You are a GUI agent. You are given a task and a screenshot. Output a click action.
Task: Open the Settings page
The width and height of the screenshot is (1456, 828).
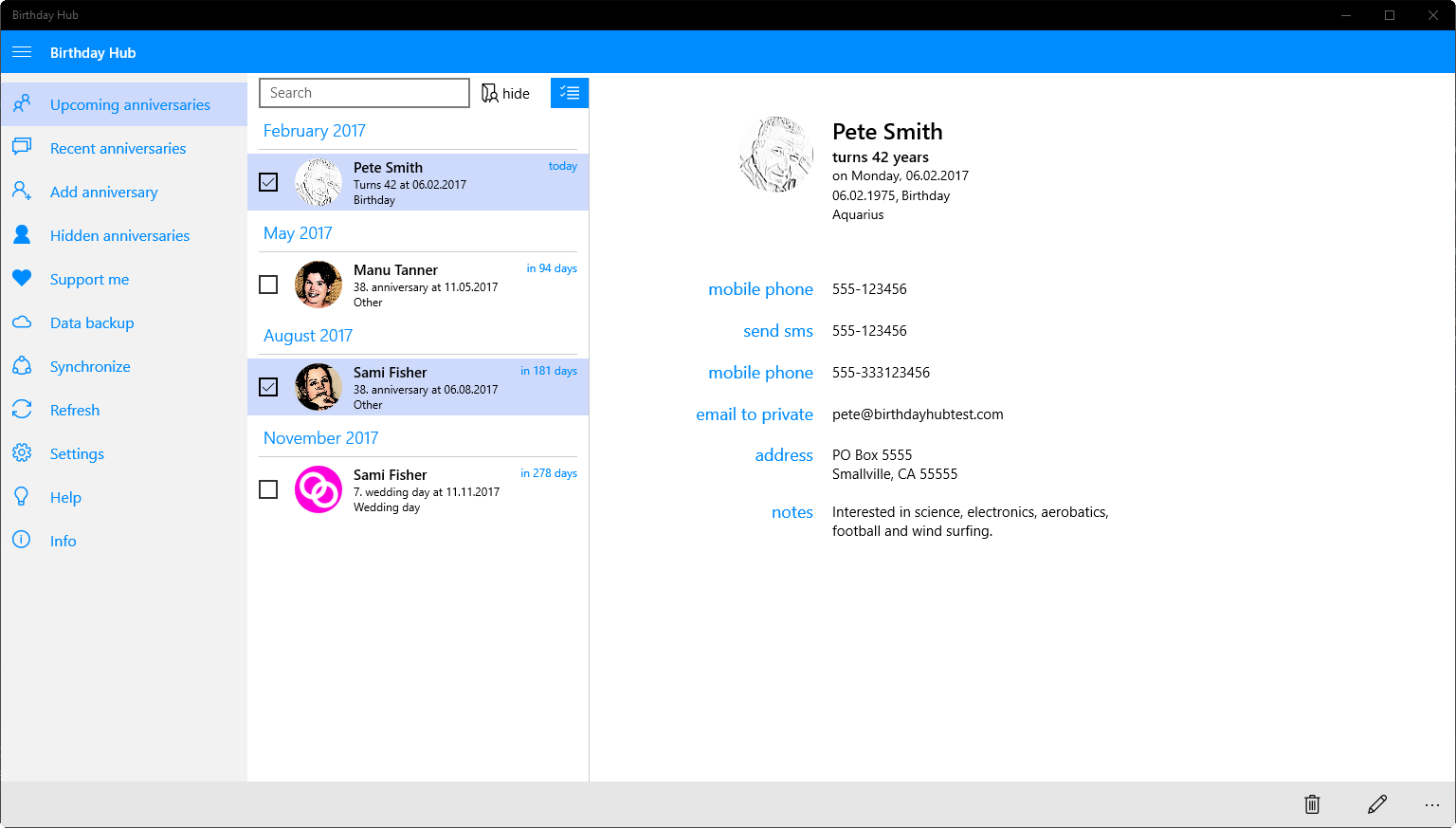77,453
